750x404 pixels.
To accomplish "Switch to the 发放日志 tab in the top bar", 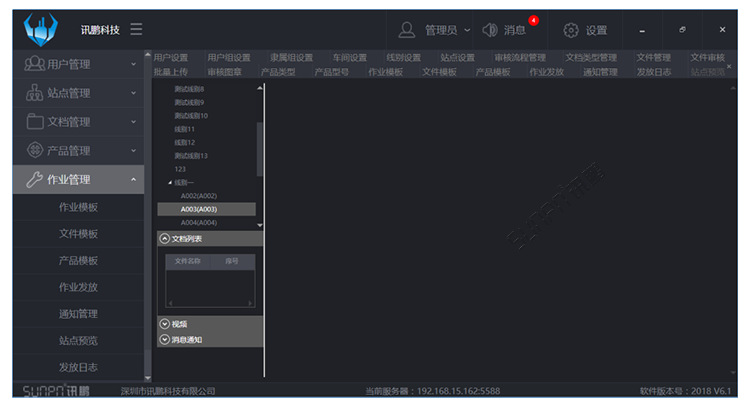I will (653, 72).
